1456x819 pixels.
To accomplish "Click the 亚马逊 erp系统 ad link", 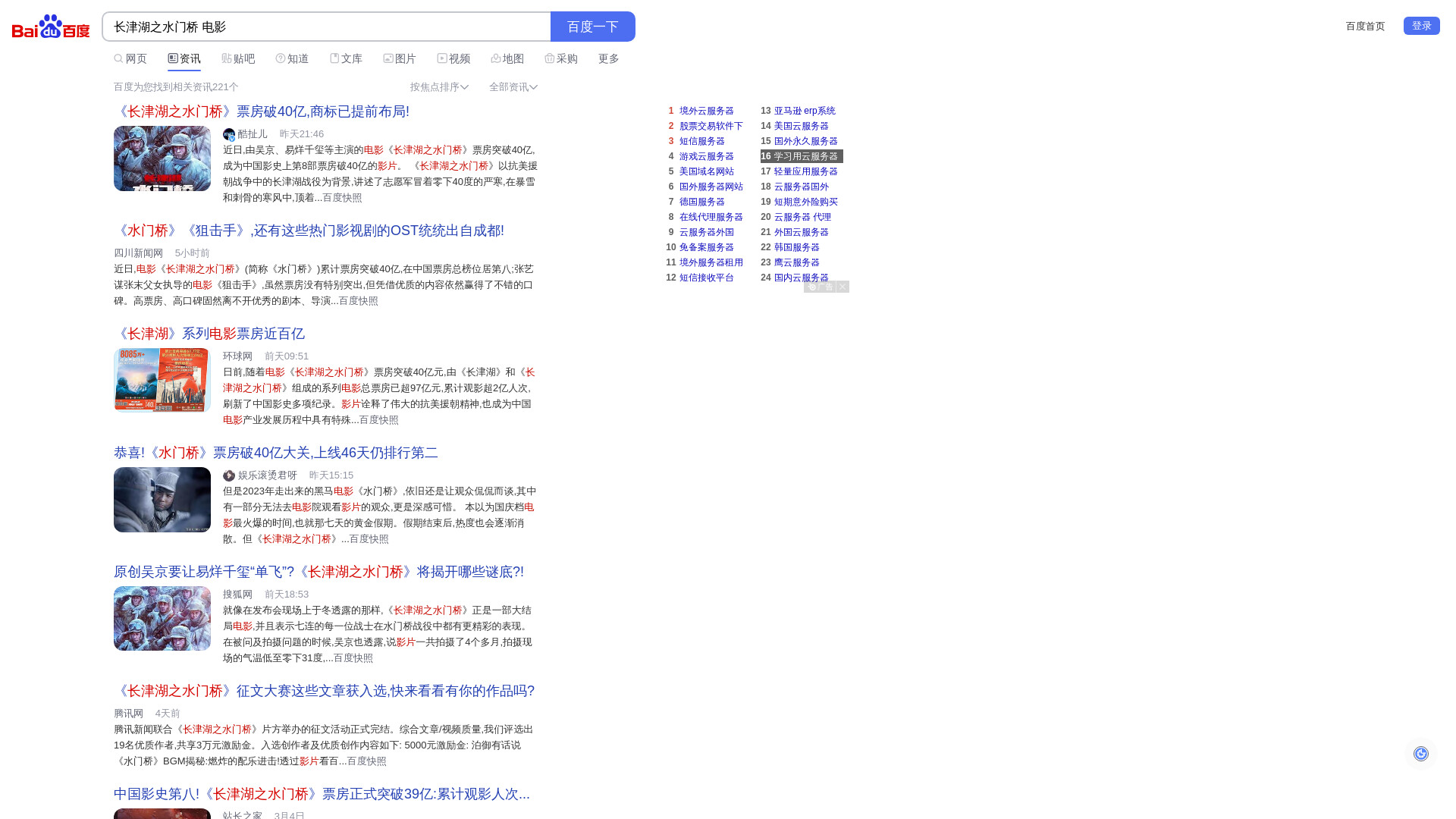I will click(805, 111).
